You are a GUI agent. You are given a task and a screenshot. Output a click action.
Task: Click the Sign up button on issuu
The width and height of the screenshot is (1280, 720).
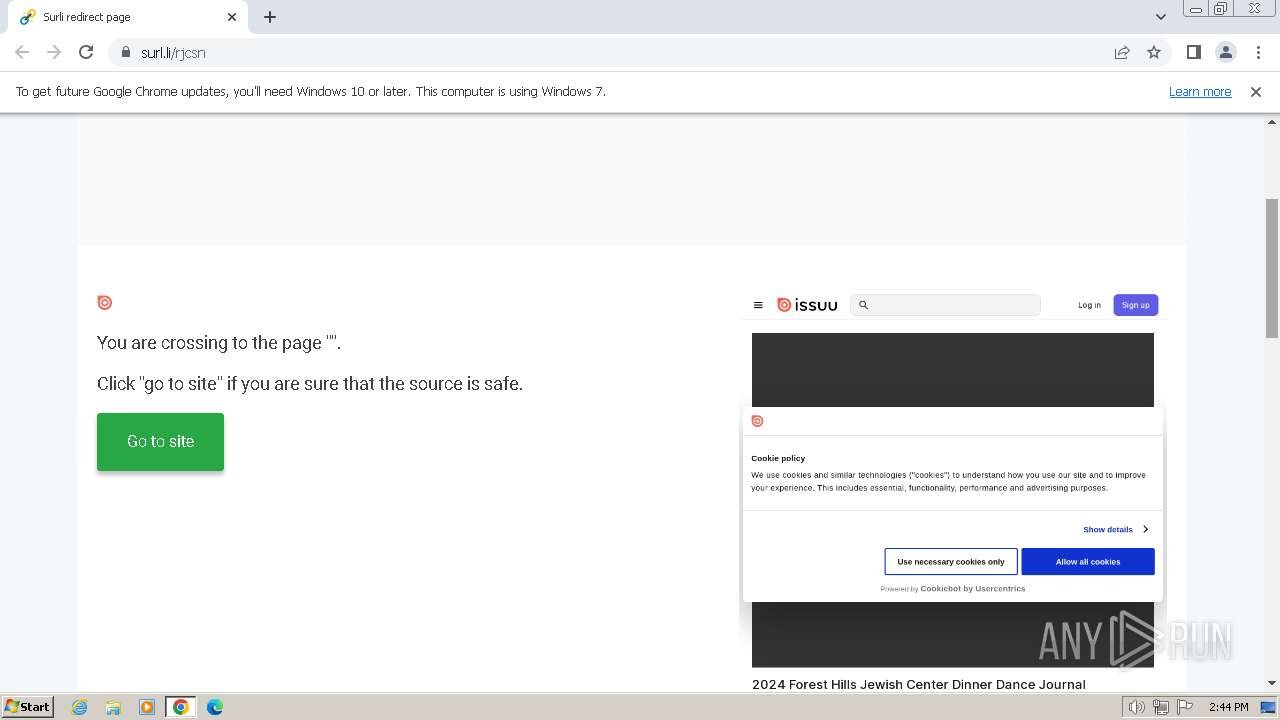click(x=1135, y=305)
